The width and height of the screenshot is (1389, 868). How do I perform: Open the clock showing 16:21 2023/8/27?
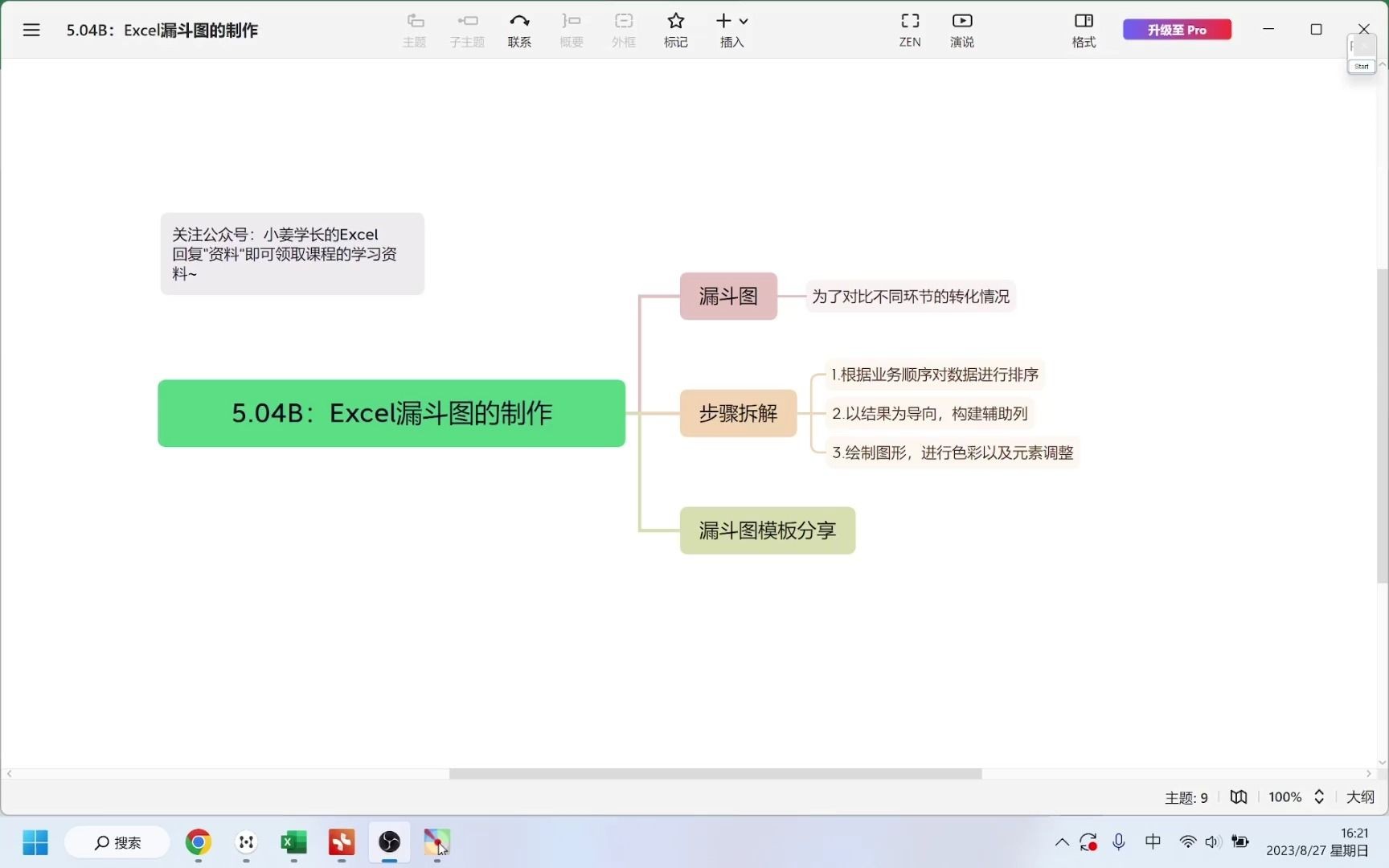click(x=1317, y=842)
